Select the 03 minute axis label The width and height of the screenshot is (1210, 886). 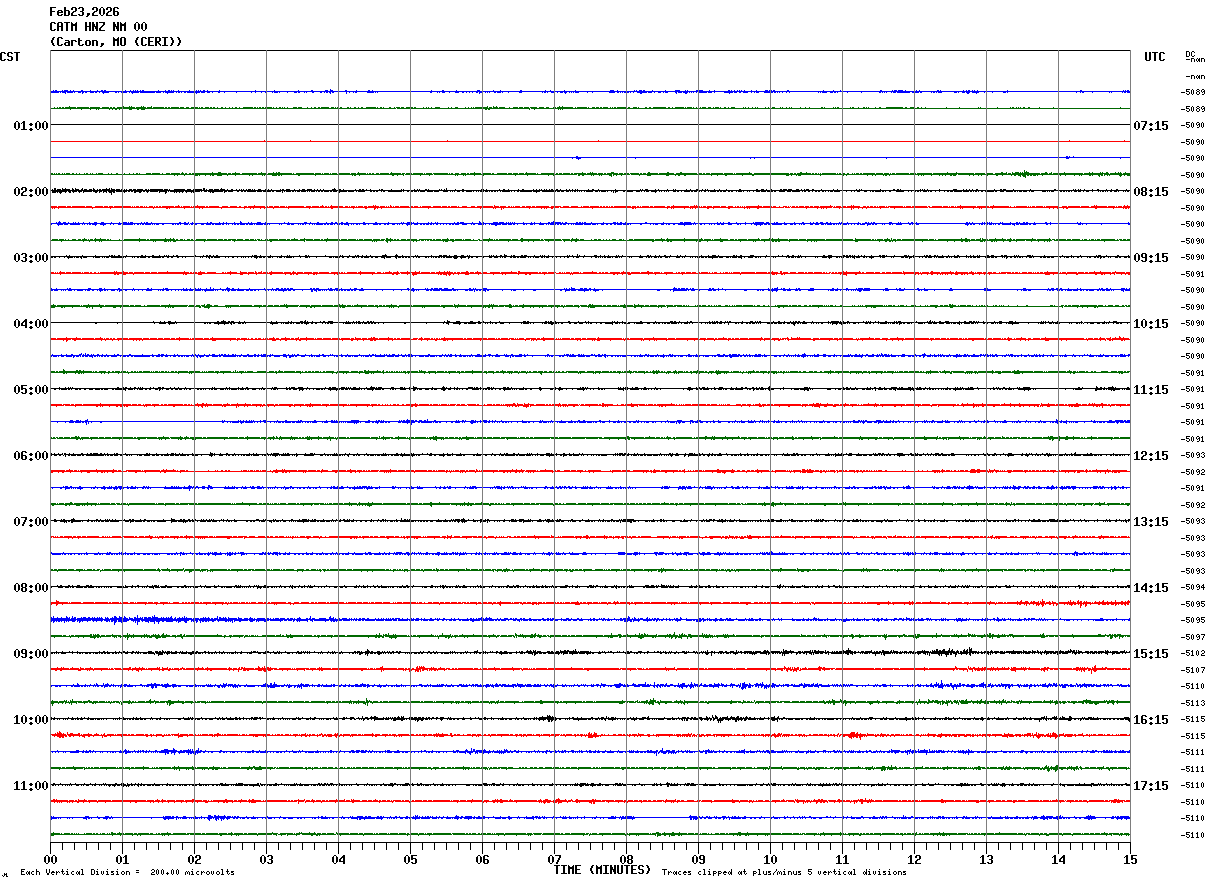(266, 859)
